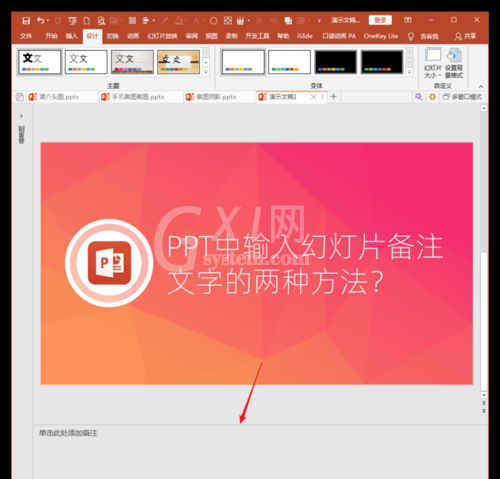500x479 pixels.
Task: Select the slide title text about PPT备注
Action: tap(305, 264)
